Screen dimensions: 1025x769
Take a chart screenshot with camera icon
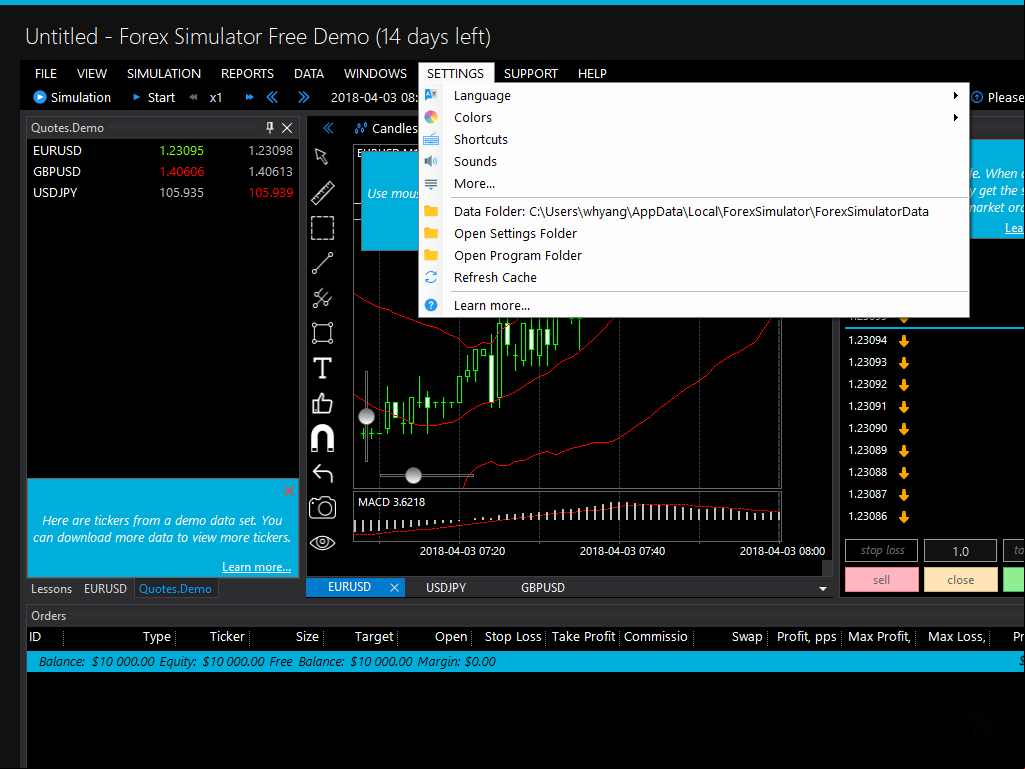(322, 507)
